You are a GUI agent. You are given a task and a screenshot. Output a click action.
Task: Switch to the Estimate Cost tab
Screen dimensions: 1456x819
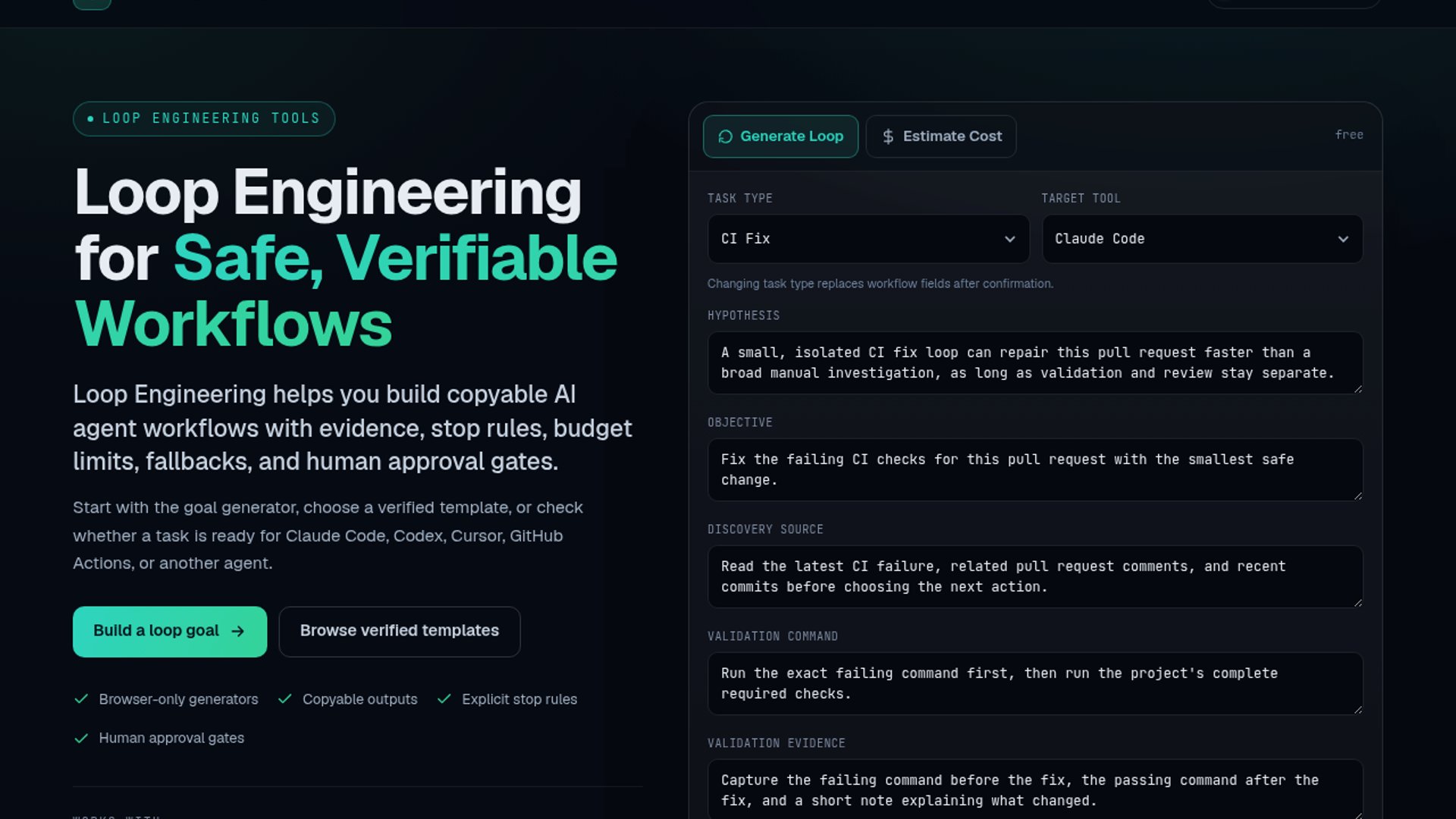click(941, 136)
